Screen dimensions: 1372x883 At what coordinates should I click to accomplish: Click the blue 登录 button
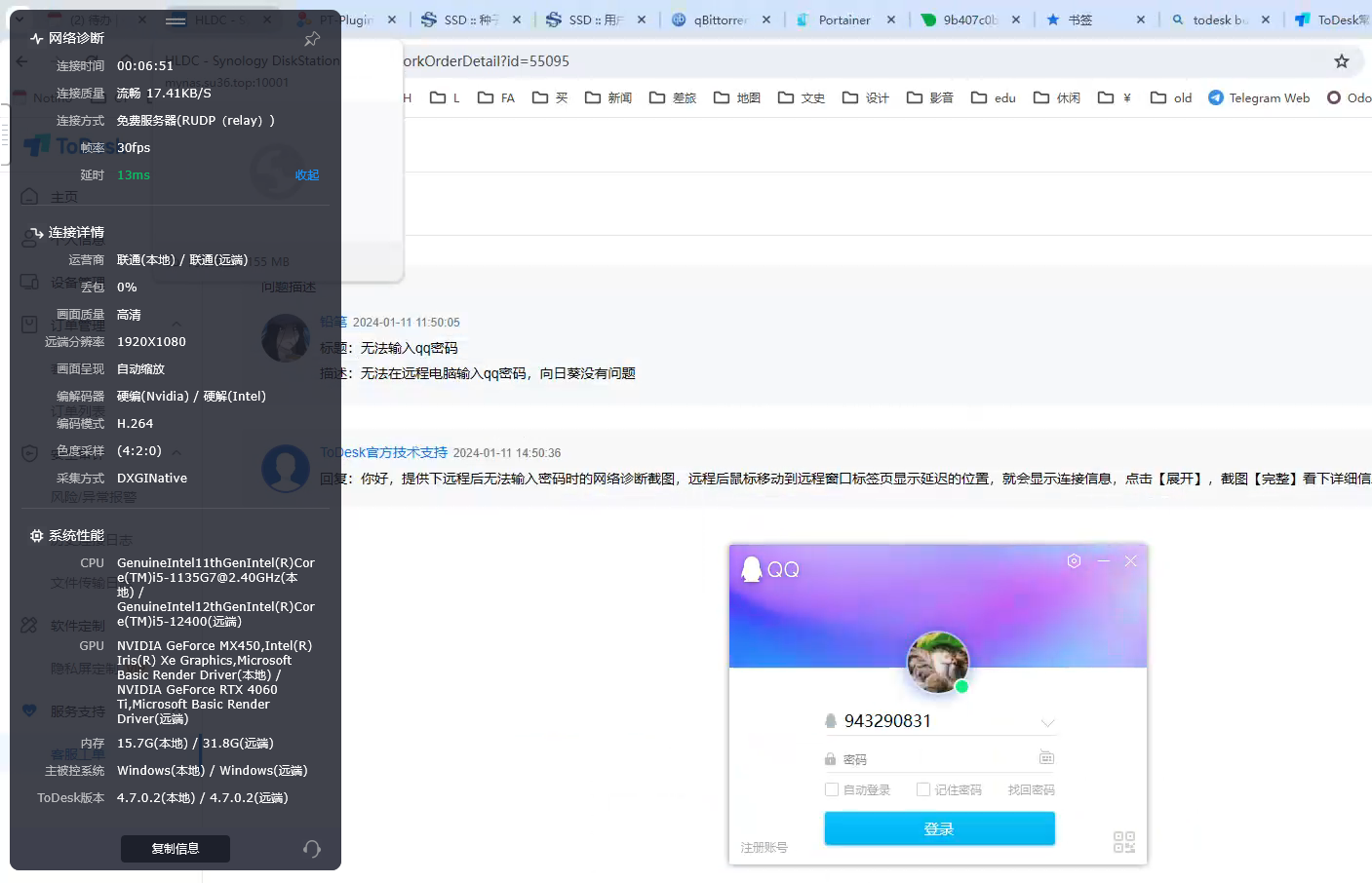click(939, 828)
